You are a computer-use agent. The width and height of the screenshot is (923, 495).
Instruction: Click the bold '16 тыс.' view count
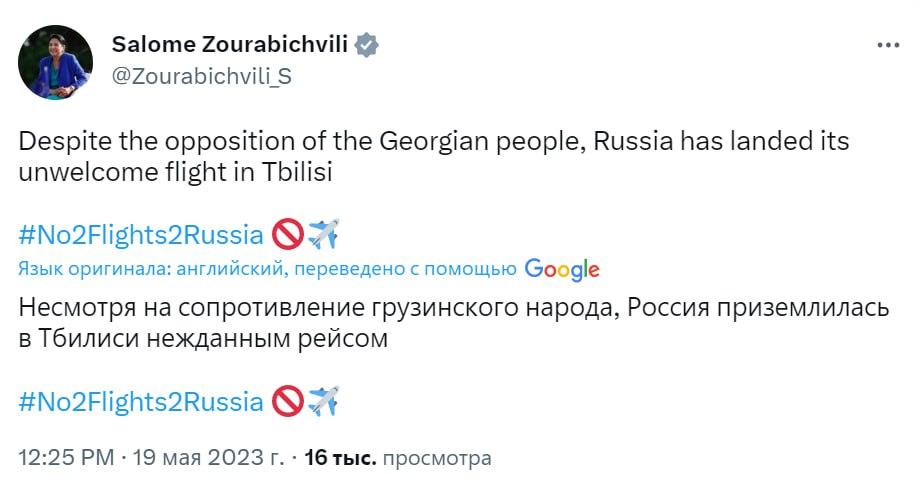340,459
